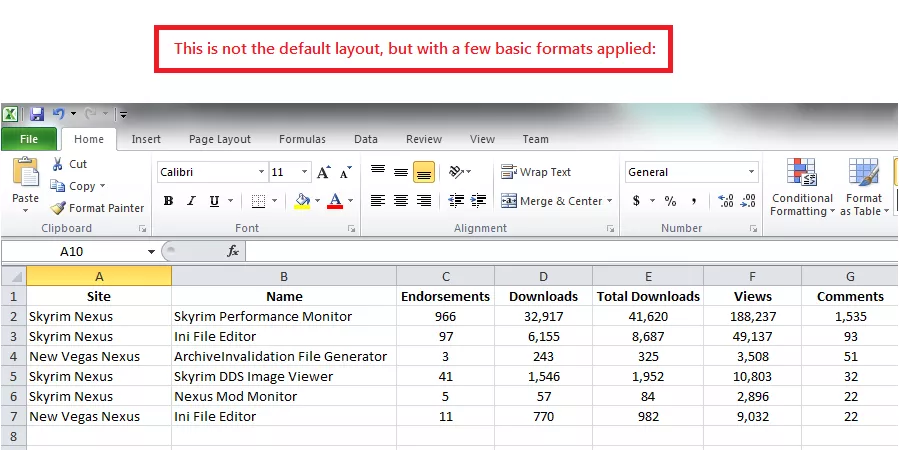The width and height of the screenshot is (899, 450).
Task: Apply Percent Style
Action: (670, 201)
